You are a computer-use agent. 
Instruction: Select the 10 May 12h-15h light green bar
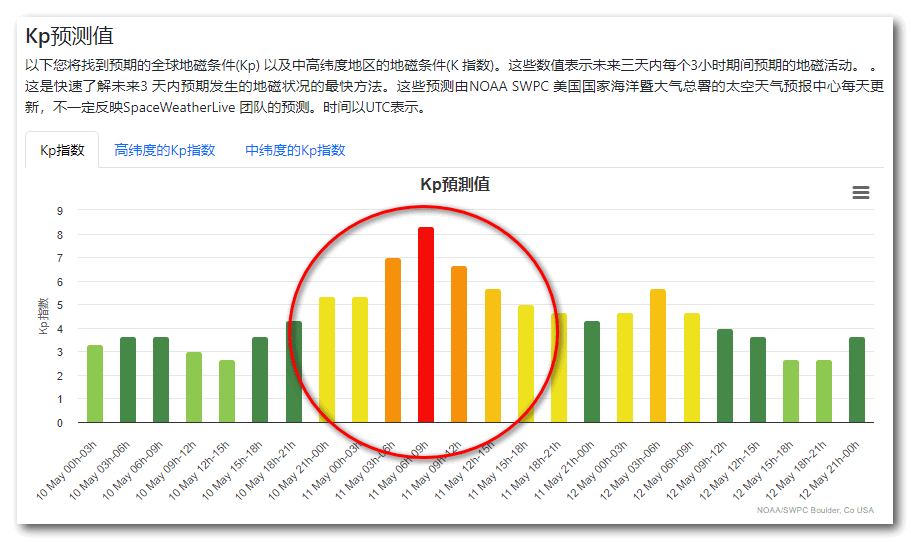(227, 391)
